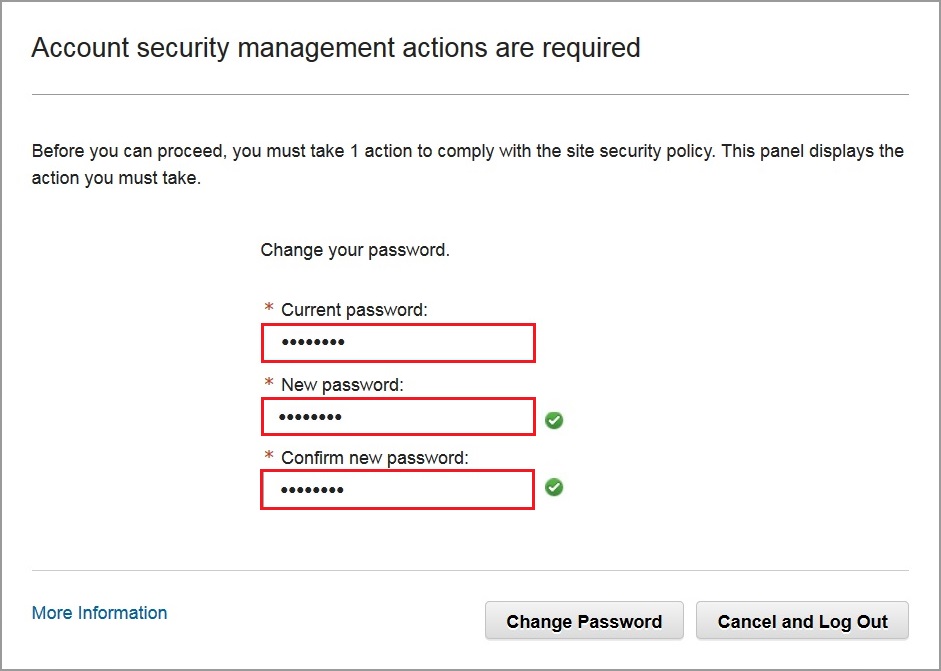Click the "New password:" label text

(342, 384)
